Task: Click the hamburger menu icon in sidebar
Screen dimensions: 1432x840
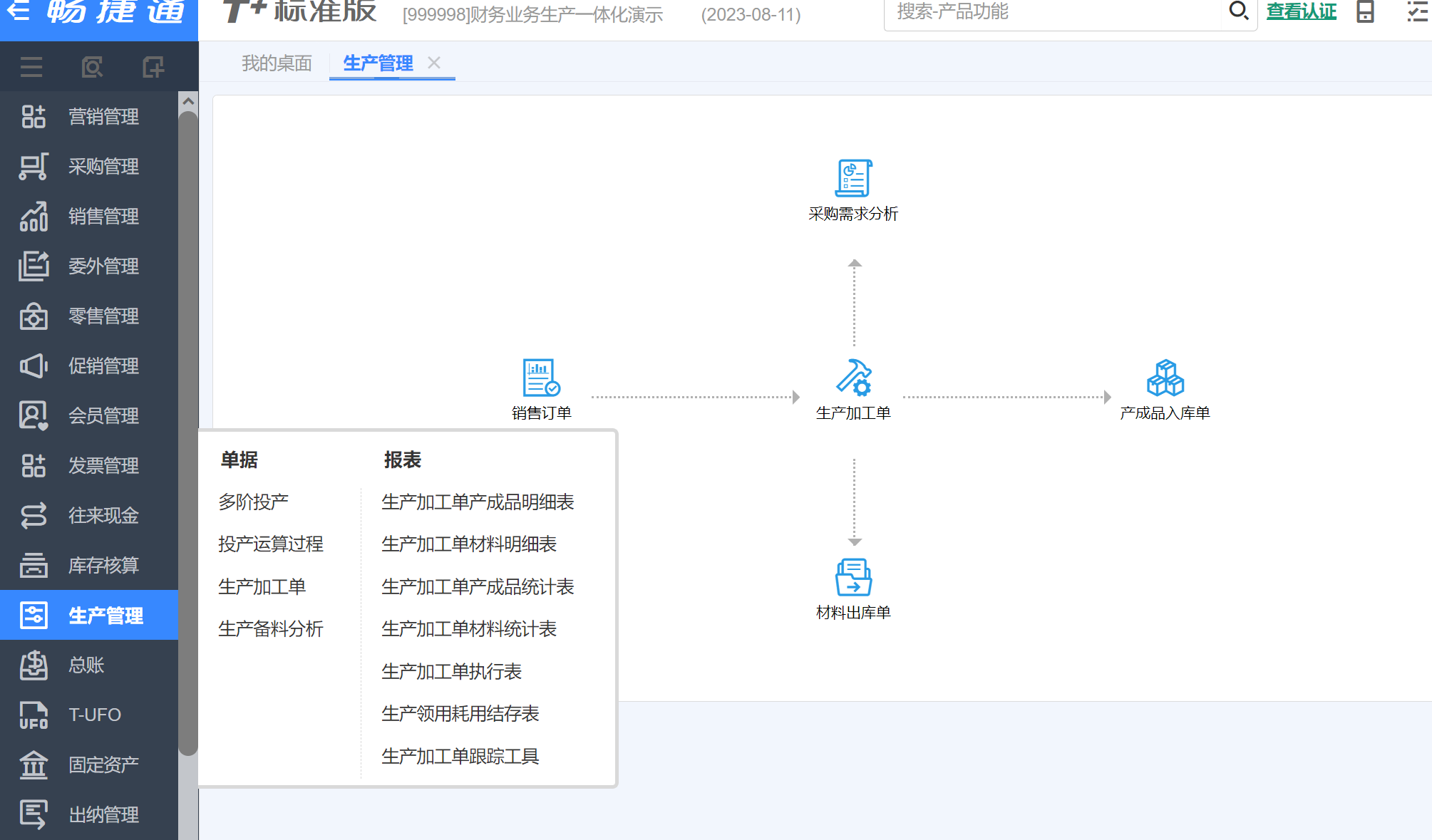Action: pos(31,67)
